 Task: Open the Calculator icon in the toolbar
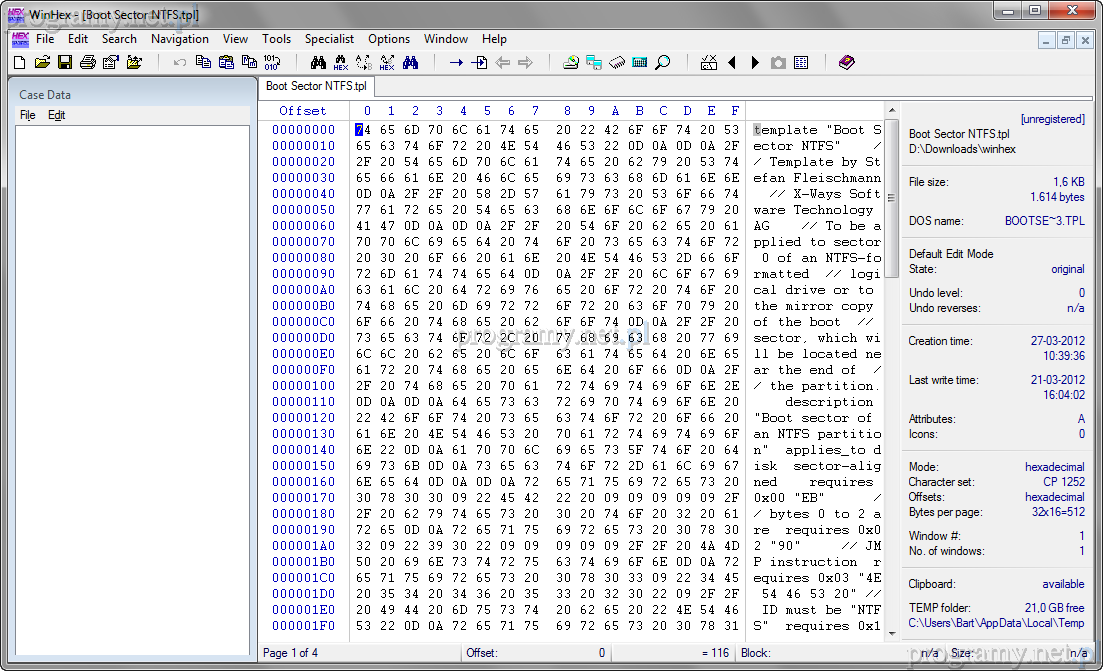(x=640, y=63)
